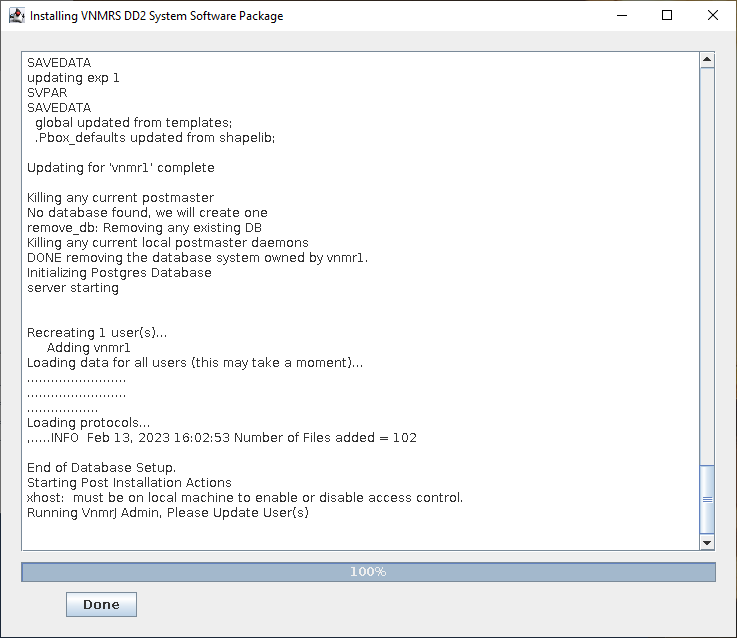Click "End of Database Setup." line
The image size is (737, 638).
pos(102,468)
